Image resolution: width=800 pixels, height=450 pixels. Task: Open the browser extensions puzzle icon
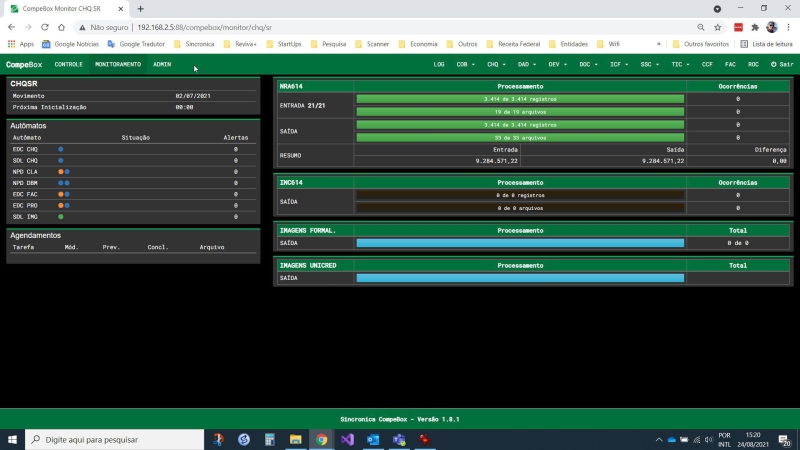click(x=755, y=27)
